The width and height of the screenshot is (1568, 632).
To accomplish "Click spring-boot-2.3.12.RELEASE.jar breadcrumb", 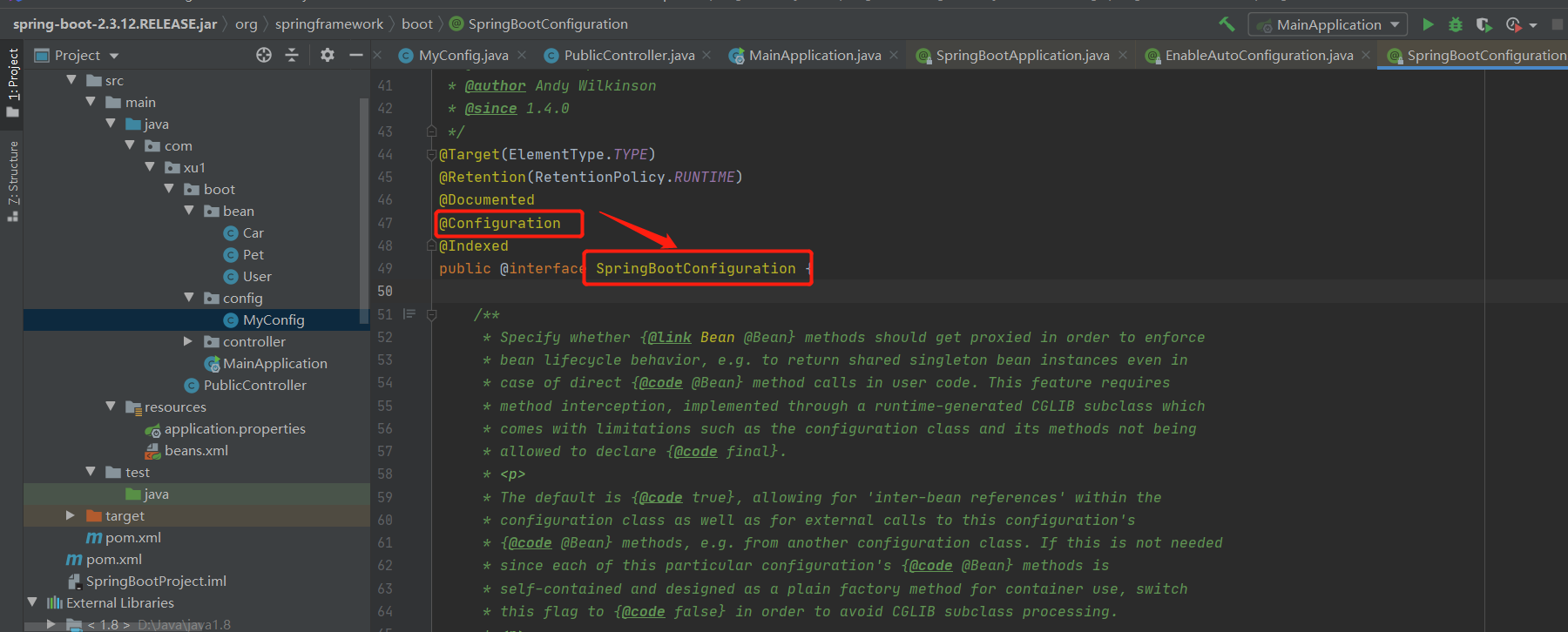I will [x=115, y=24].
